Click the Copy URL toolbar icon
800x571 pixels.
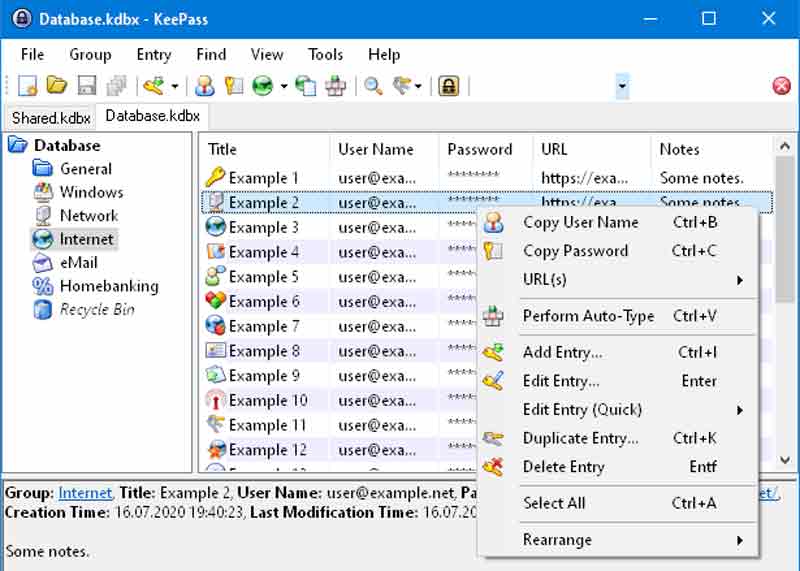306,86
